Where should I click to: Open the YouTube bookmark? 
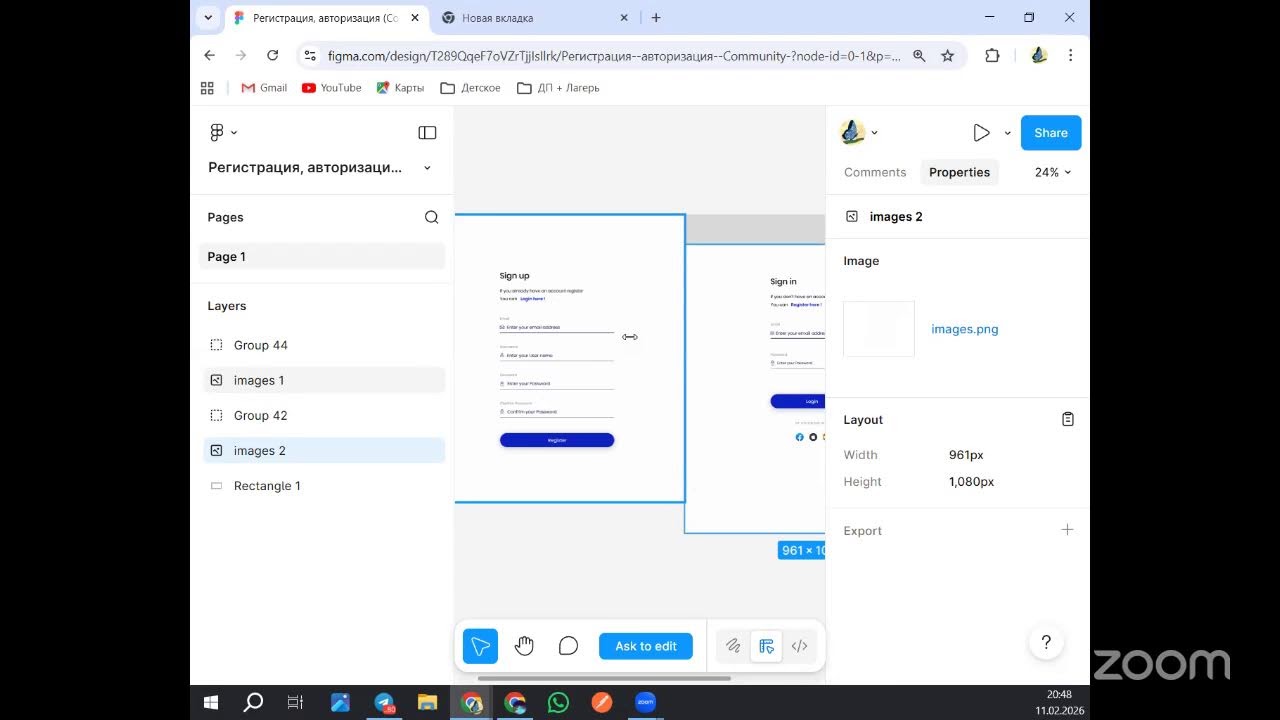[x=332, y=88]
